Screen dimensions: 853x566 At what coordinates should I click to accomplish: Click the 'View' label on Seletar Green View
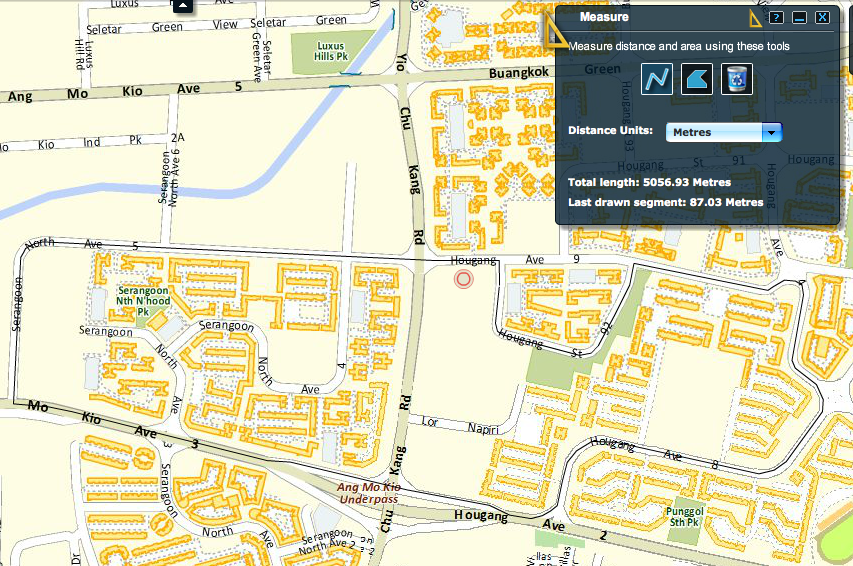(225, 24)
